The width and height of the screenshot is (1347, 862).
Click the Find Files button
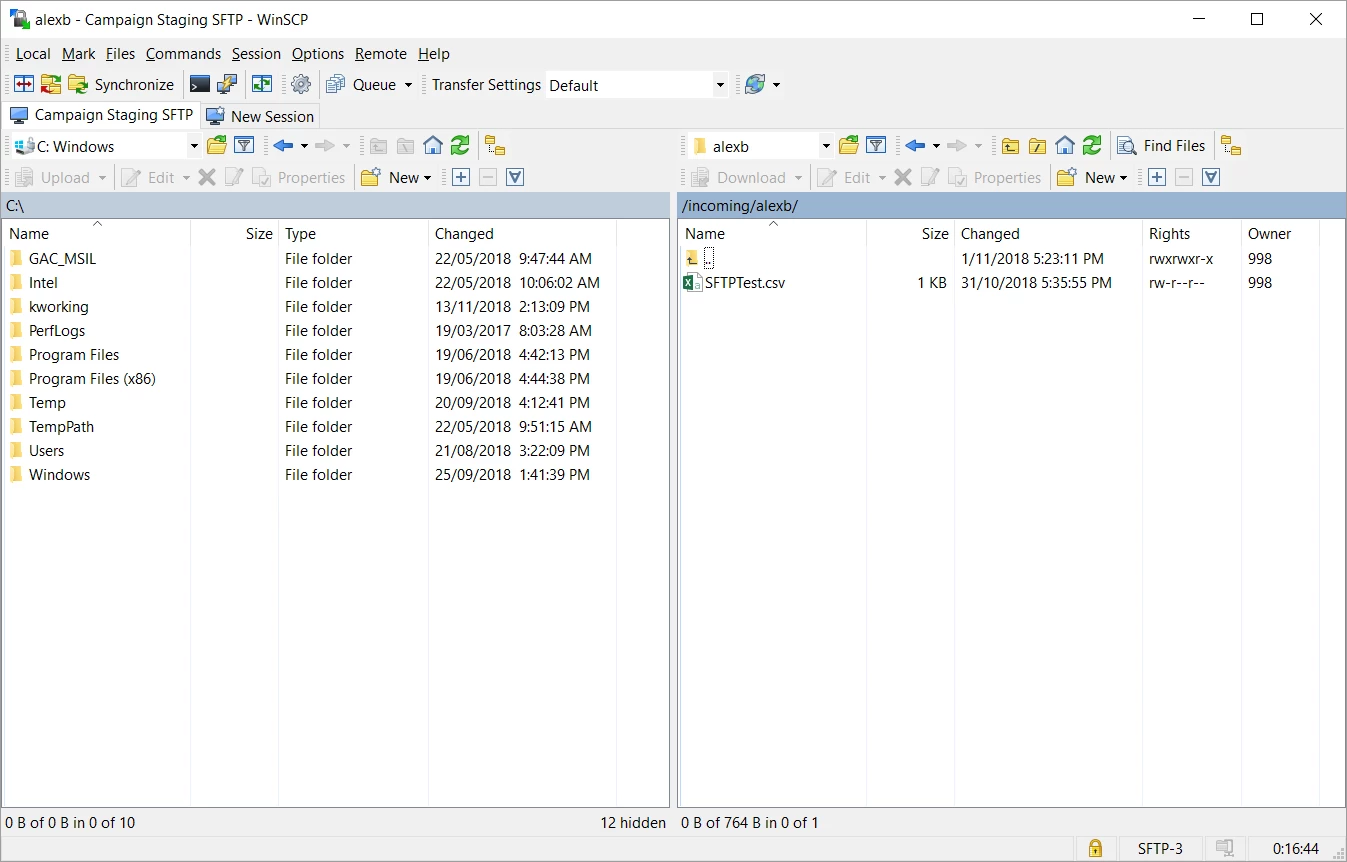coord(1162,146)
